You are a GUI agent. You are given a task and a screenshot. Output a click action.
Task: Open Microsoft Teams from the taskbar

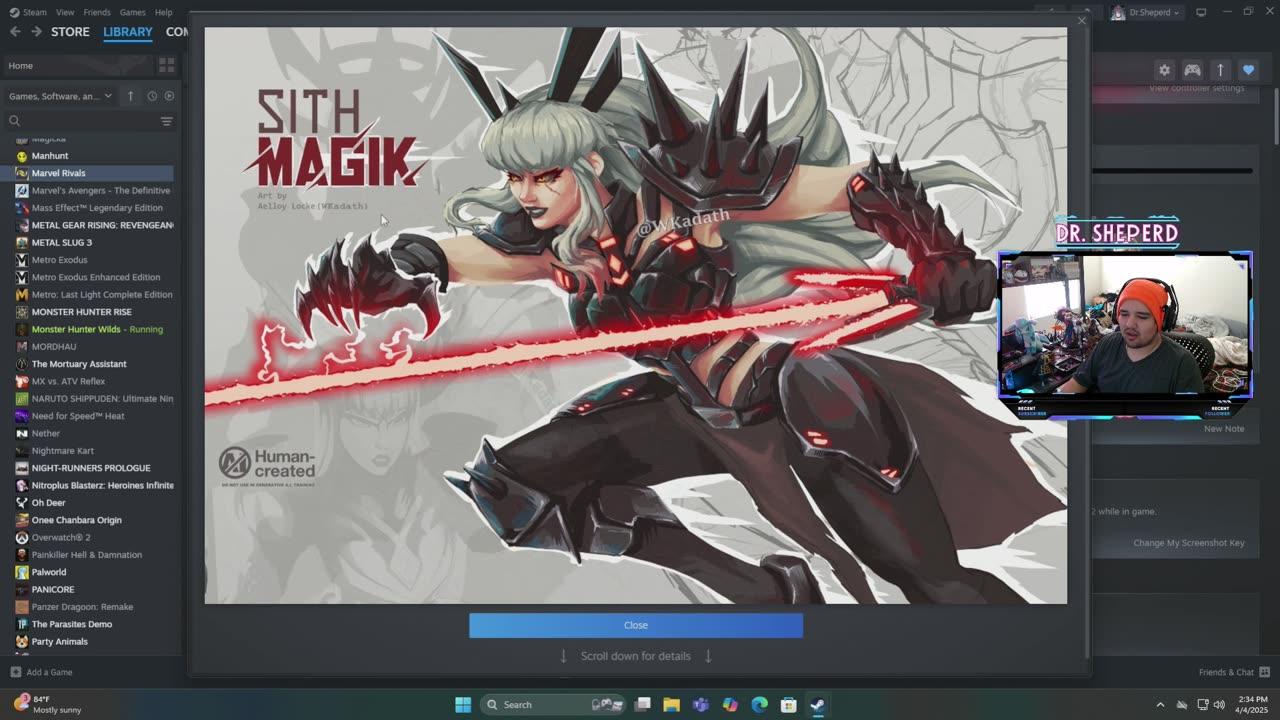(x=701, y=704)
